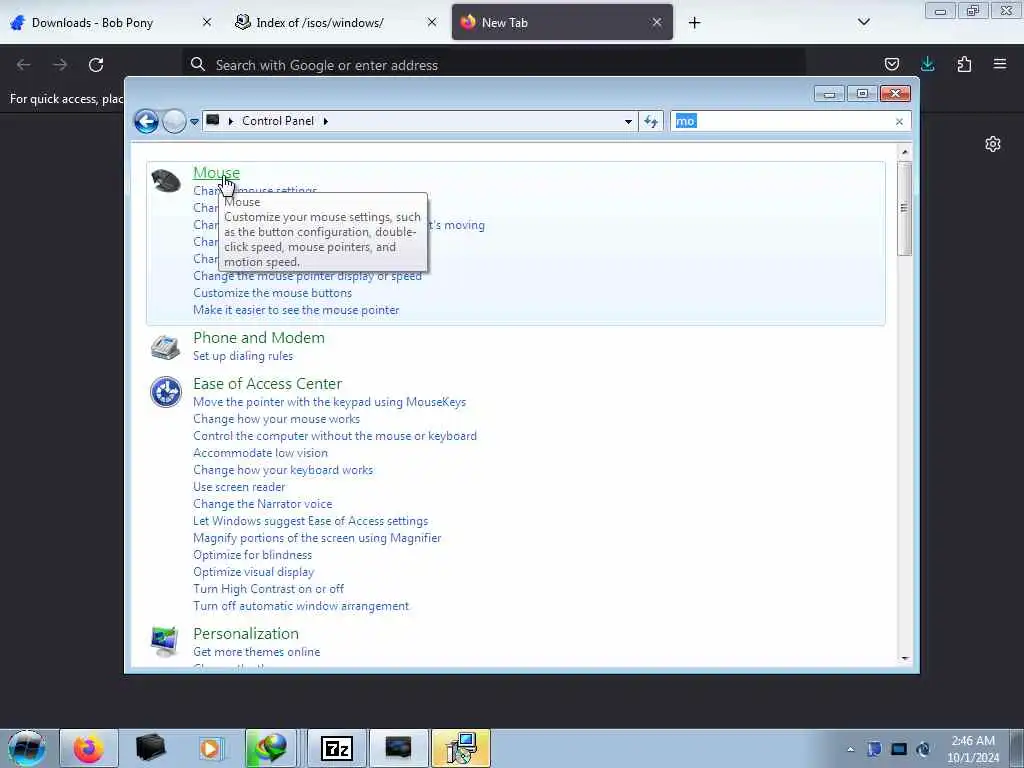The image size is (1024, 768).
Task: Click the Mouse icon in Control Panel results
Action: click(x=166, y=180)
